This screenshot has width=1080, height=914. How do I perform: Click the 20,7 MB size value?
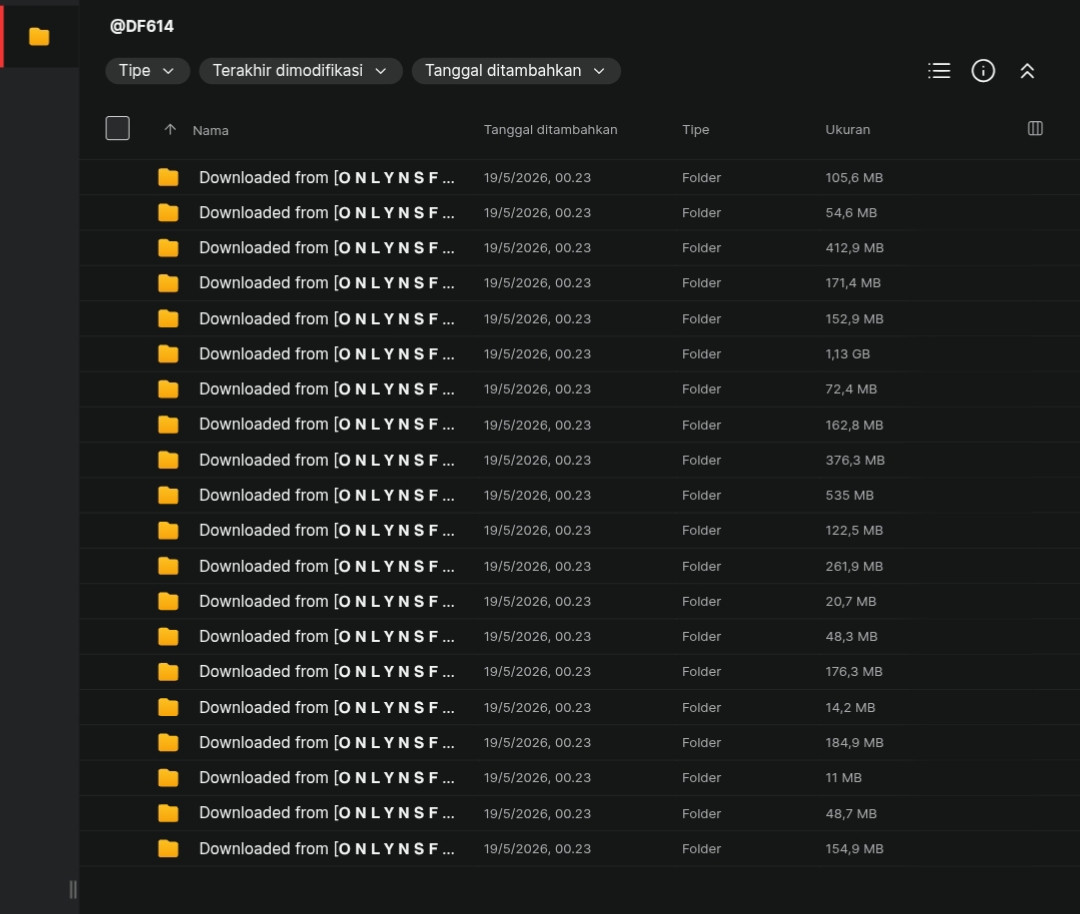coord(851,601)
